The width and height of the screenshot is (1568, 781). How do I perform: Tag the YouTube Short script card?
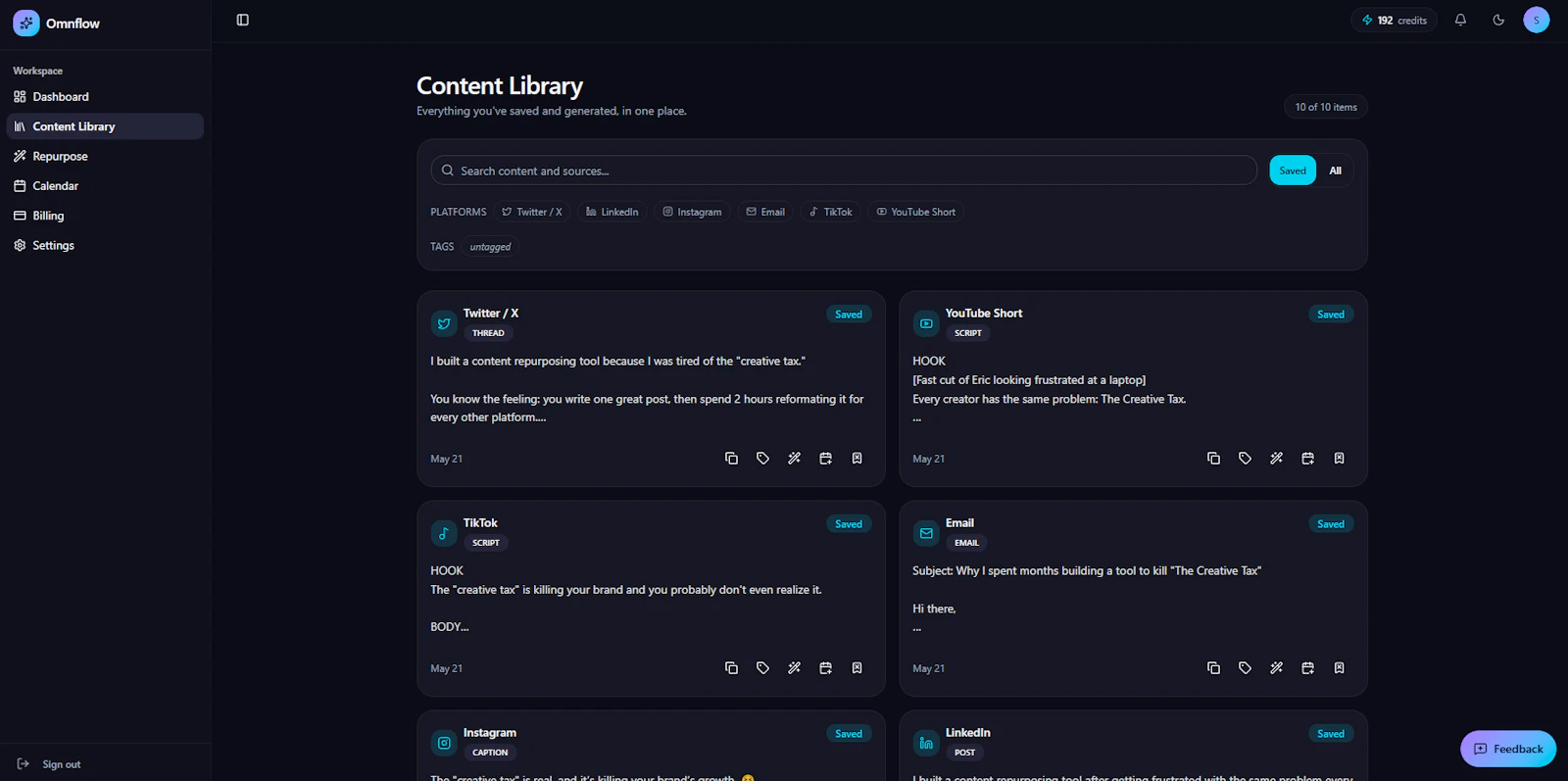tap(1245, 459)
